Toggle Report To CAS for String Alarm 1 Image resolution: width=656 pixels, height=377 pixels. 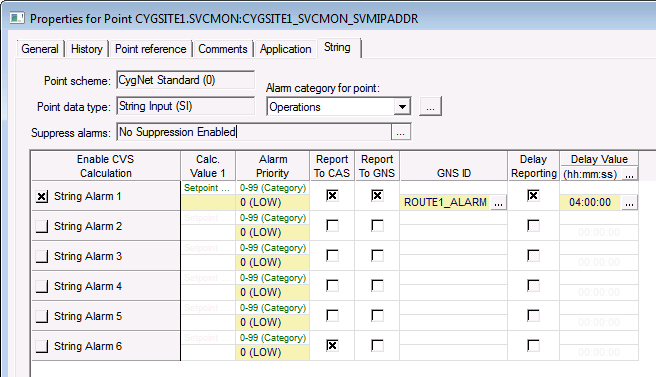[x=332, y=195]
